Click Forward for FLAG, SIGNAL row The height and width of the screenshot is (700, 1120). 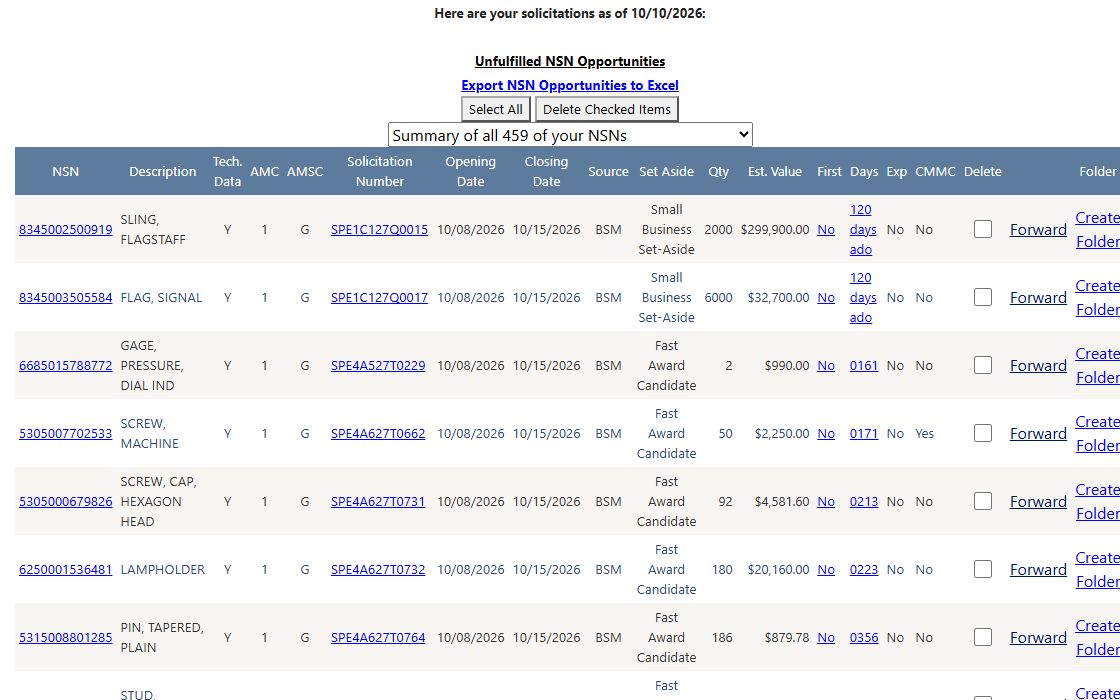1038,297
